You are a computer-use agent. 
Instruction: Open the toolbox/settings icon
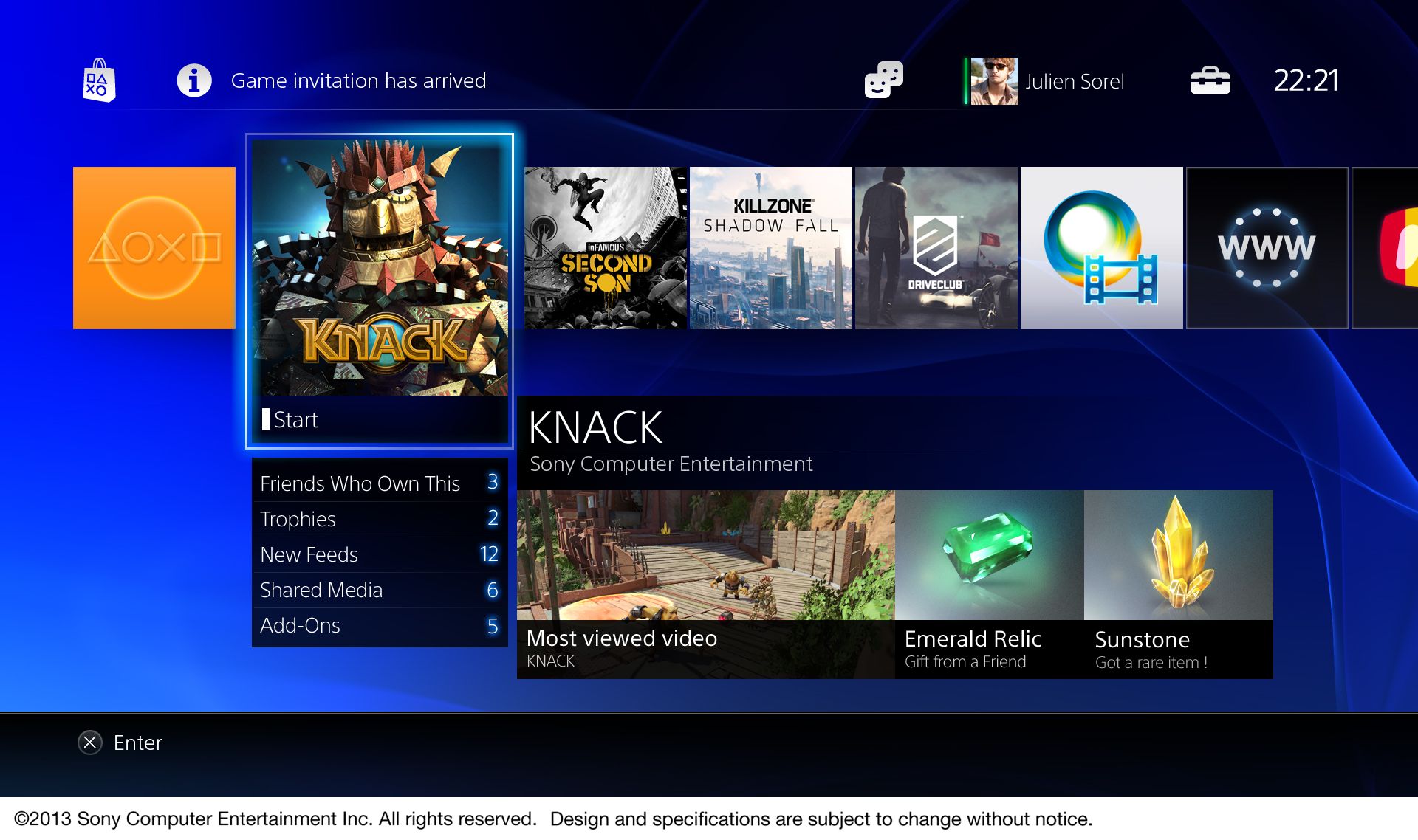click(x=1210, y=80)
